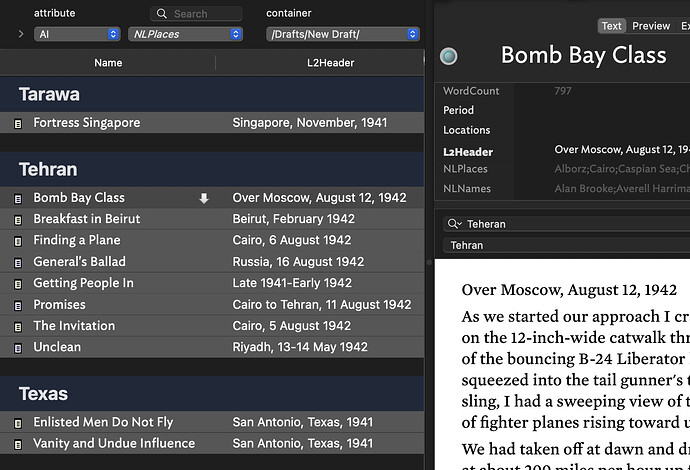Click note text heading Over Moscow, August 12, 1942

tap(569, 290)
